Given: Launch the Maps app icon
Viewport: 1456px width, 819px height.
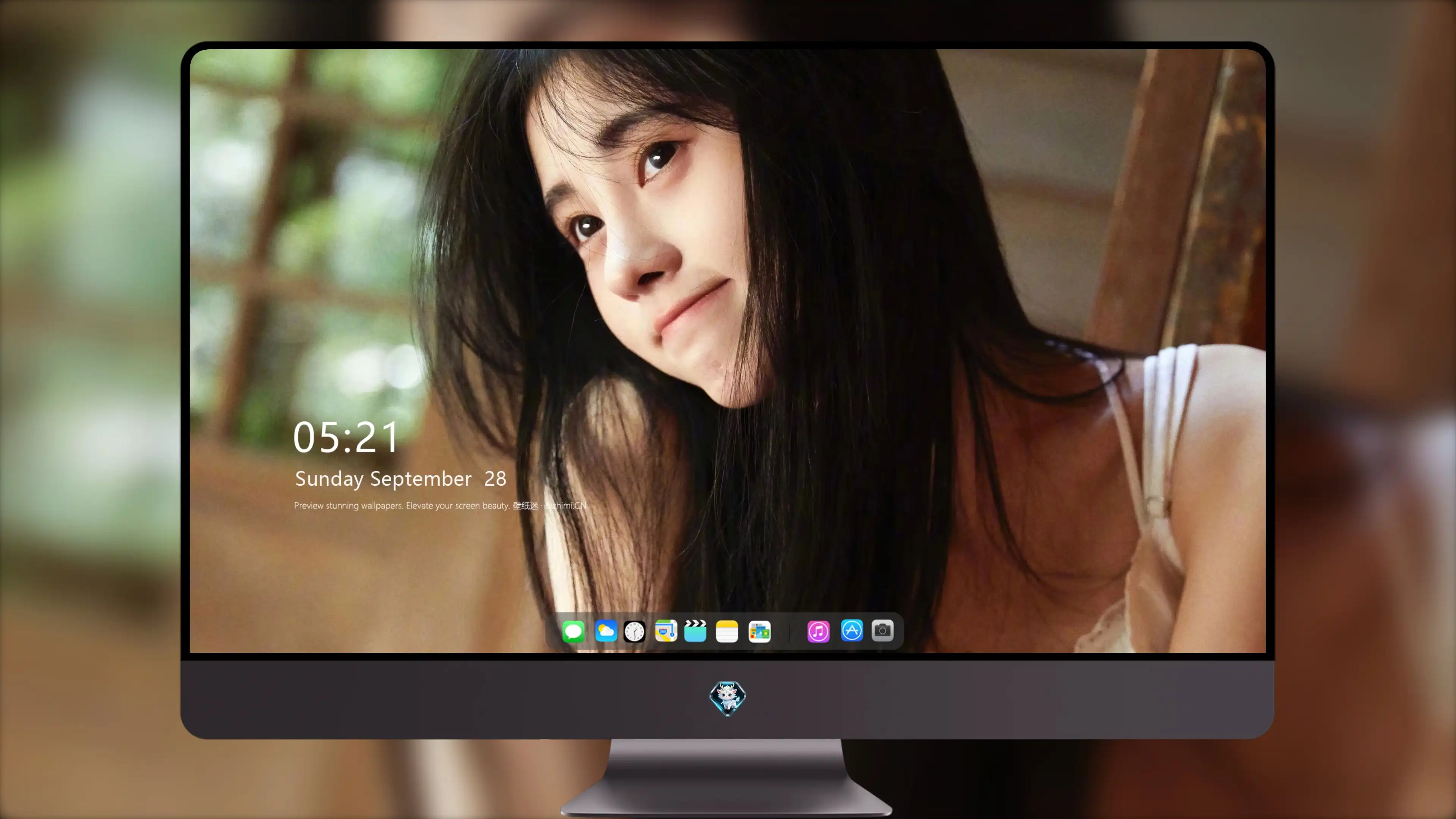Looking at the screenshot, I should pyautogui.click(x=666, y=631).
